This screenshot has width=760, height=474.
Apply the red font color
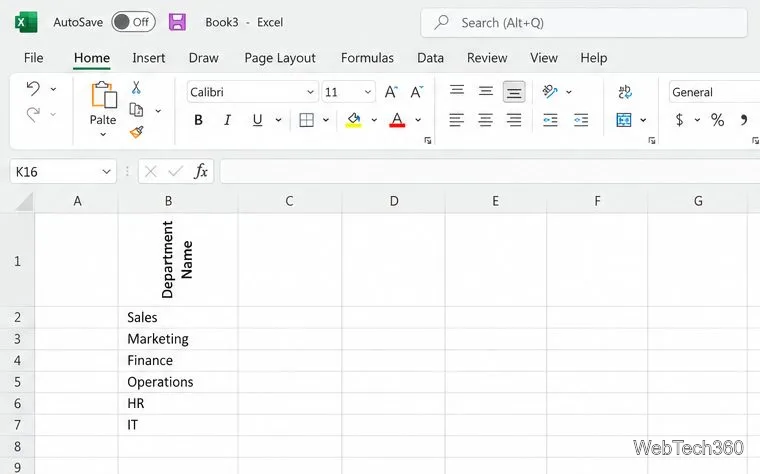point(397,120)
